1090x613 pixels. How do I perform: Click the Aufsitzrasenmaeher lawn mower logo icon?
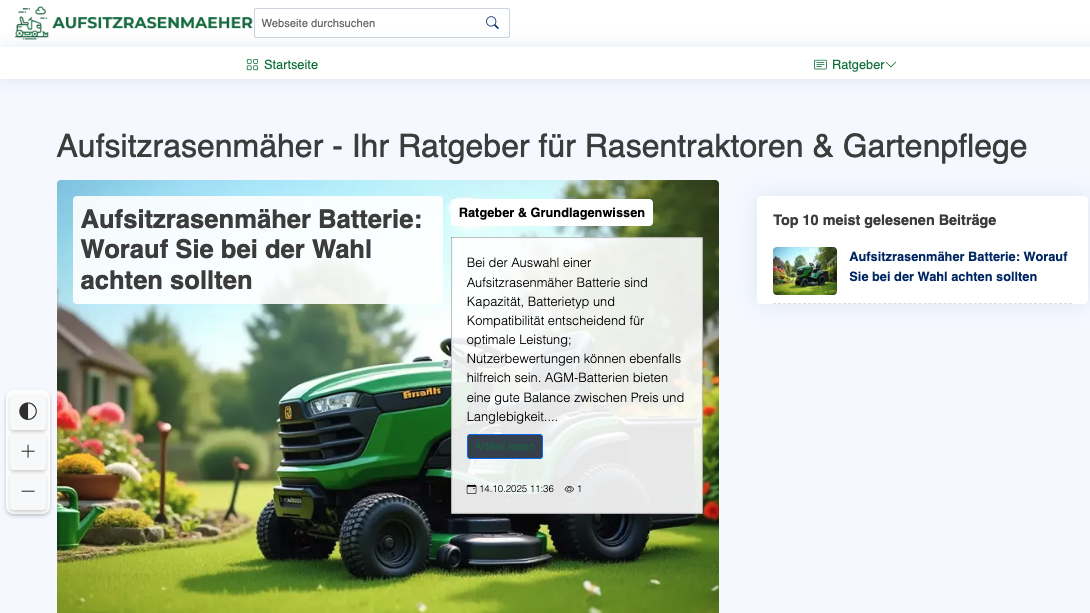(x=31, y=22)
